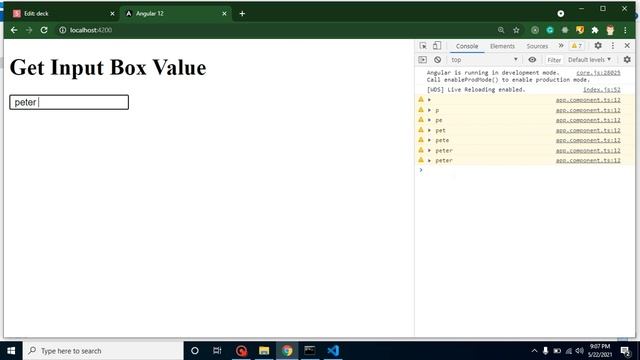Select the Angular 12 browser tab
The height and width of the screenshot is (360, 640).
coord(176,13)
